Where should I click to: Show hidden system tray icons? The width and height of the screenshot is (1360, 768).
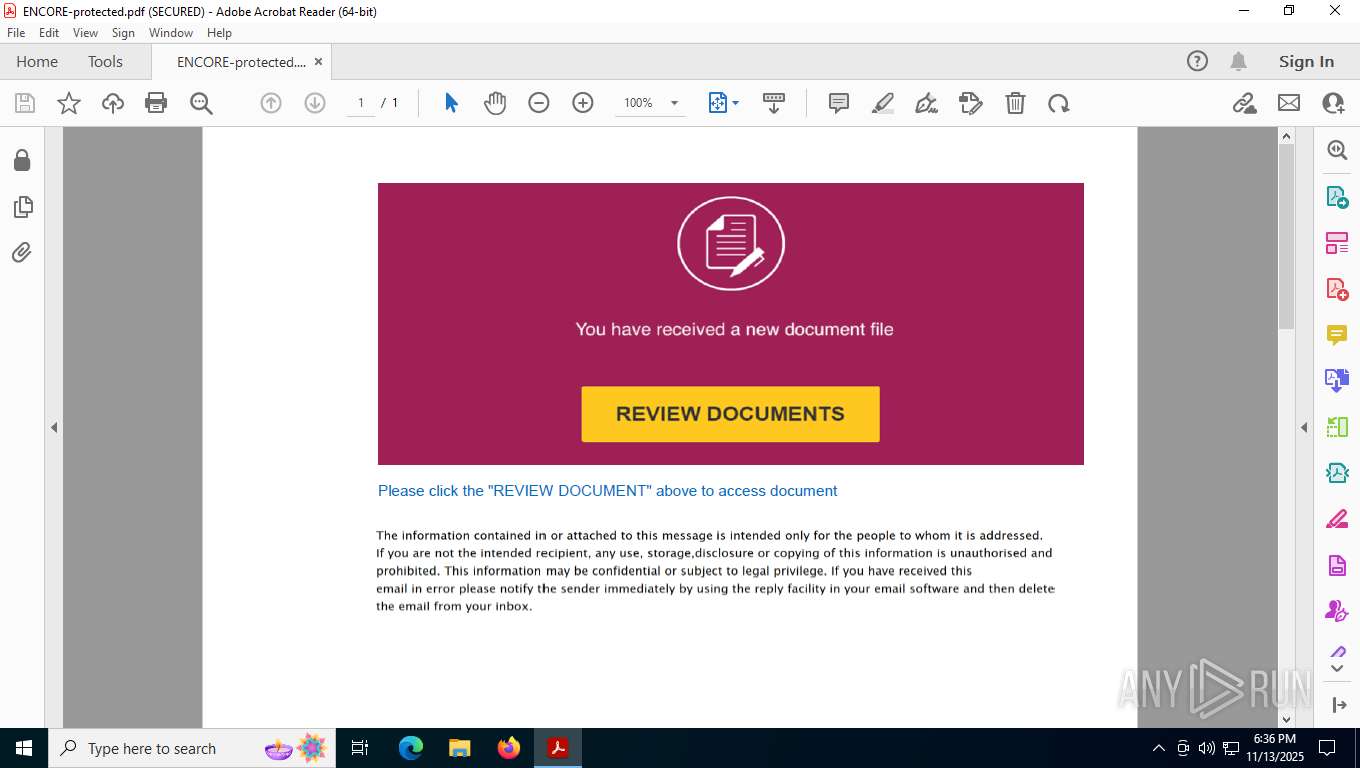tap(1159, 748)
